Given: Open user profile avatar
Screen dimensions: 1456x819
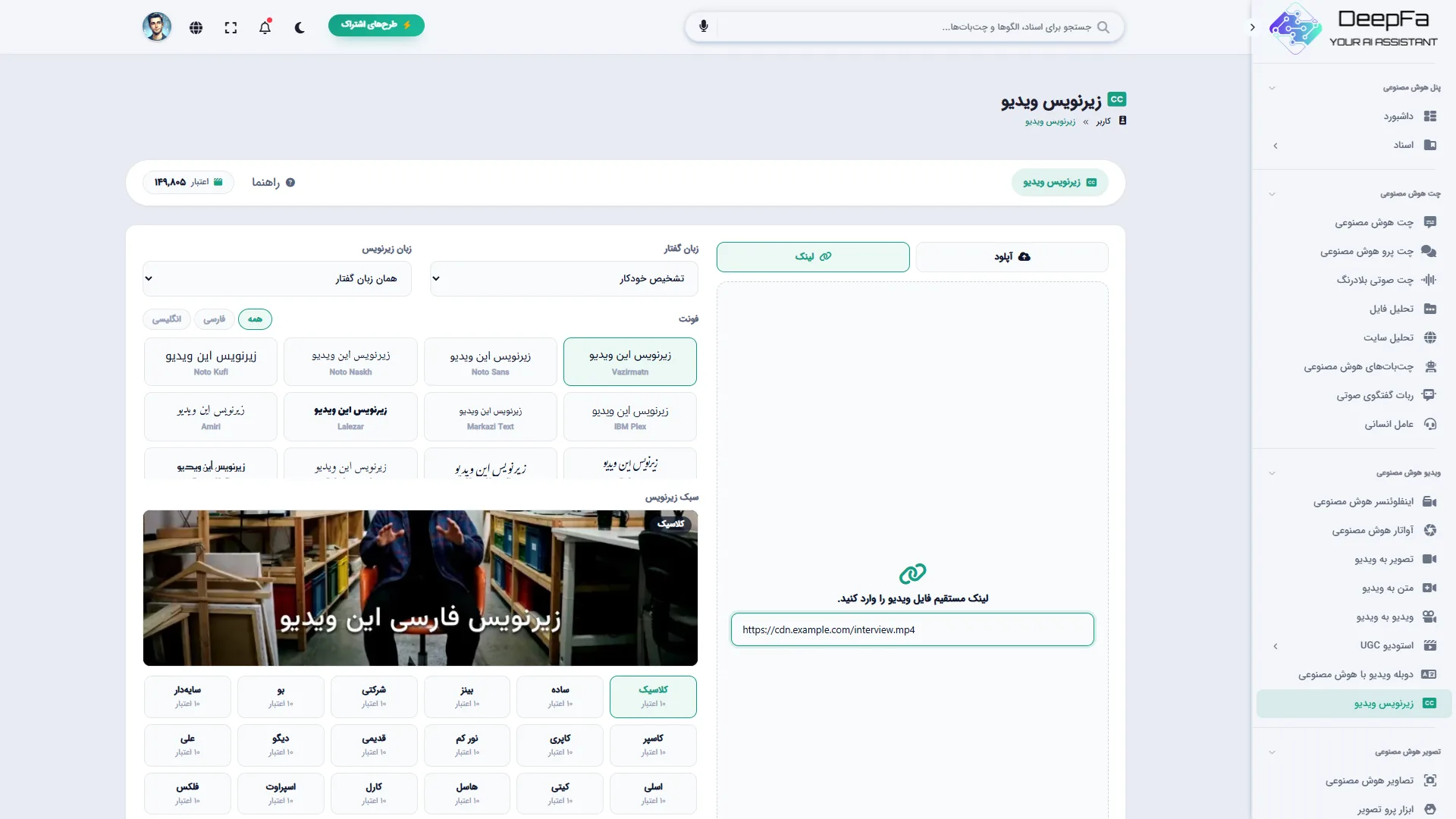Looking at the screenshot, I should click(157, 27).
